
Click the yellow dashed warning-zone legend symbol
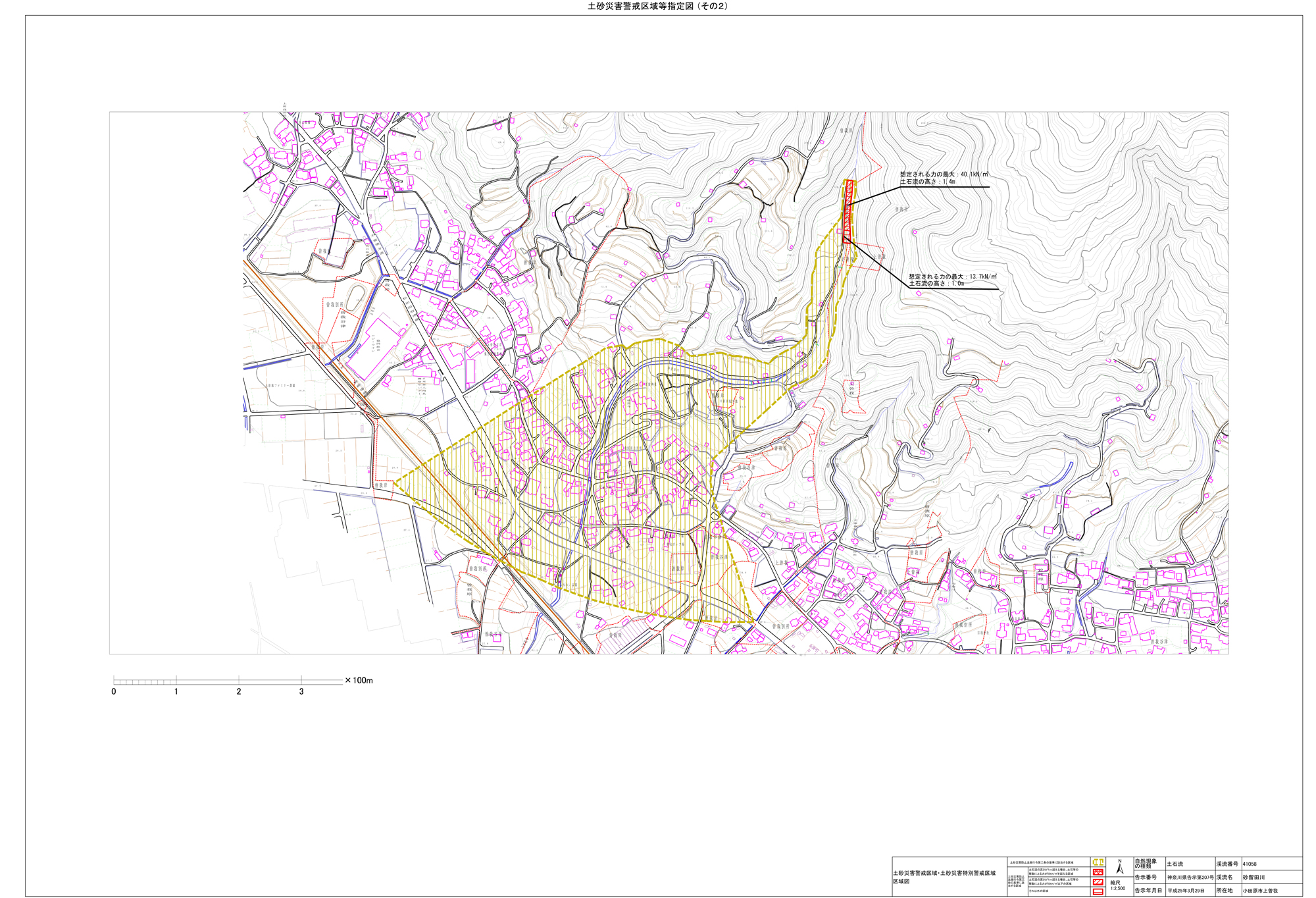click(x=1098, y=862)
